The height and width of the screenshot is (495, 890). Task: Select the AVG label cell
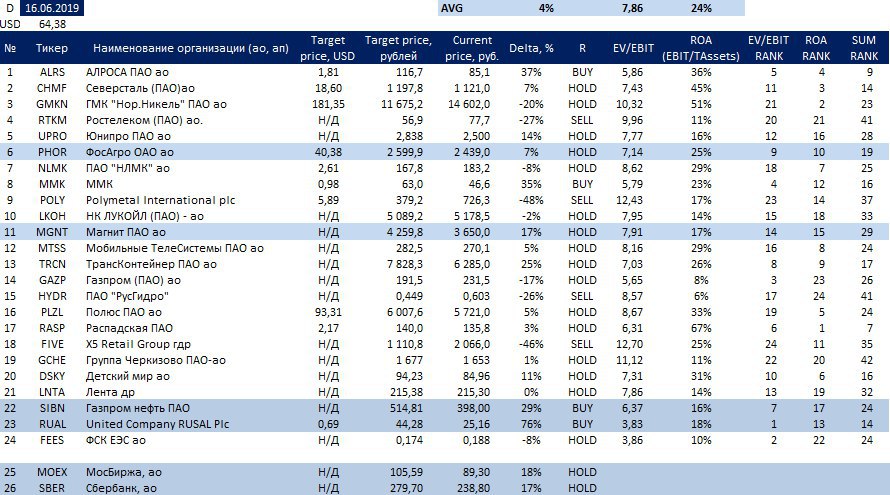click(452, 8)
